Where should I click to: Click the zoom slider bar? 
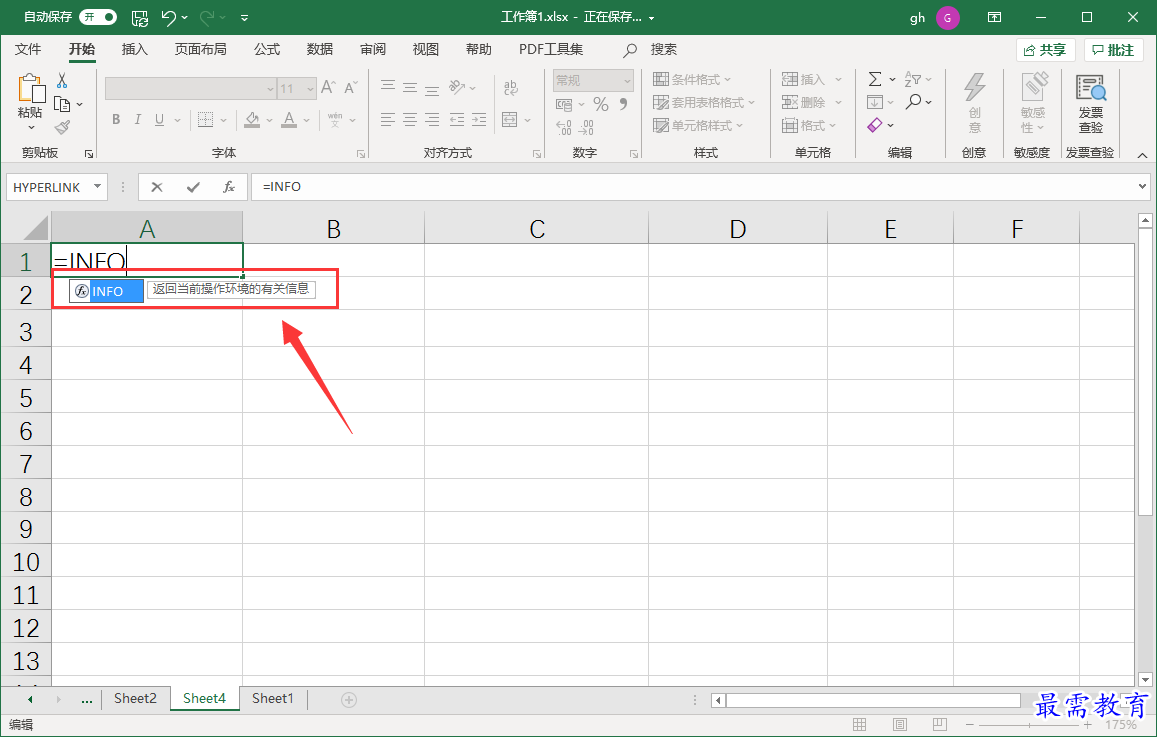(x=1029, y=725)
